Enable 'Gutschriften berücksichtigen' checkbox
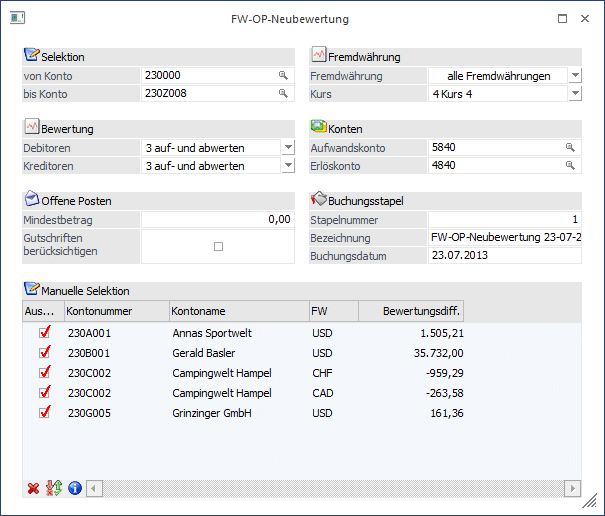Image resolution: width=605 pixels, height=516 pixels. pos(218,246)
